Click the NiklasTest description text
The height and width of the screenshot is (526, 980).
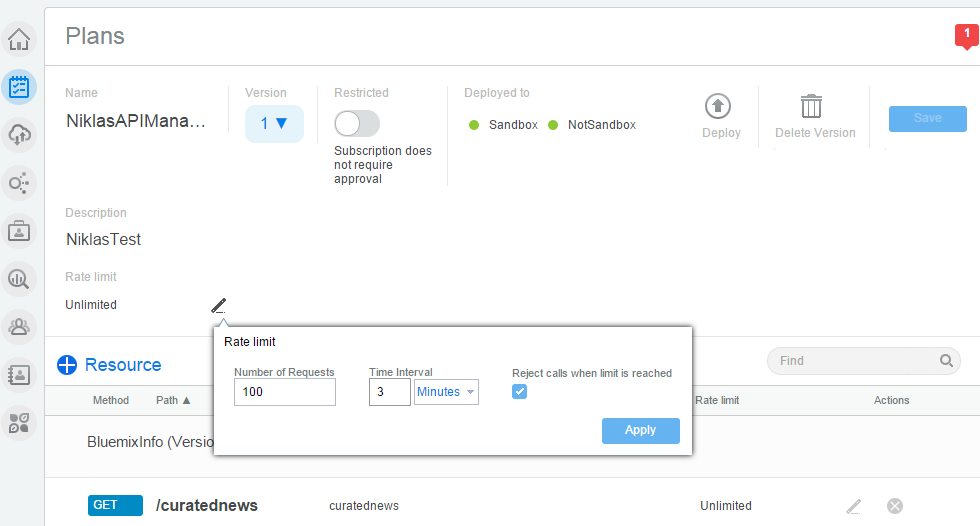[x=104, y=239]
